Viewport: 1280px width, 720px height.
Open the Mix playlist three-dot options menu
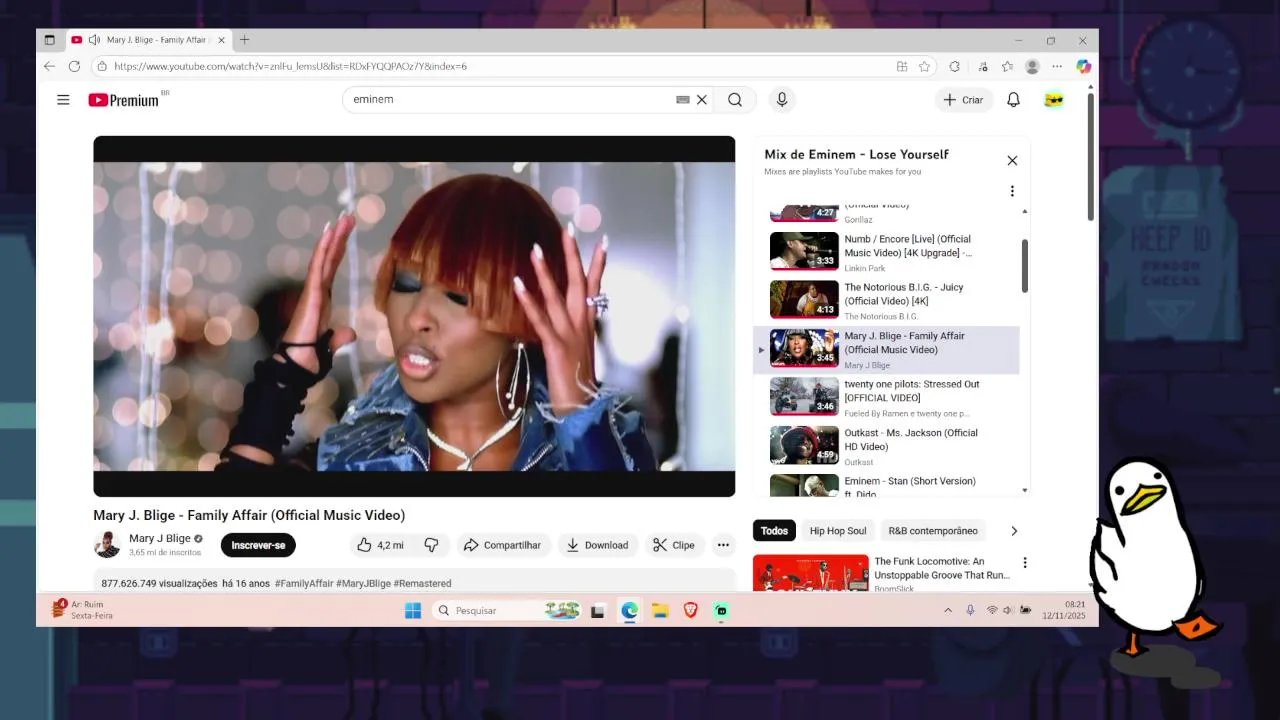click(x=1012, y=191)
